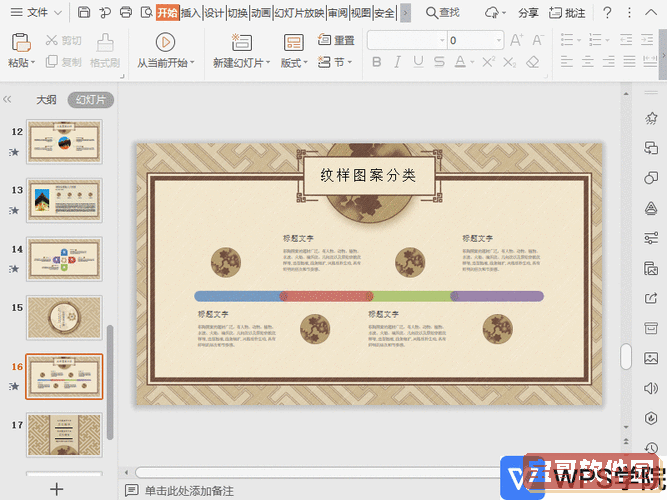Image resolution: width=667 pixels, height=500 pixels.
Task: Expand more ribbon tabs arrow
Action: tap(405, 13)
